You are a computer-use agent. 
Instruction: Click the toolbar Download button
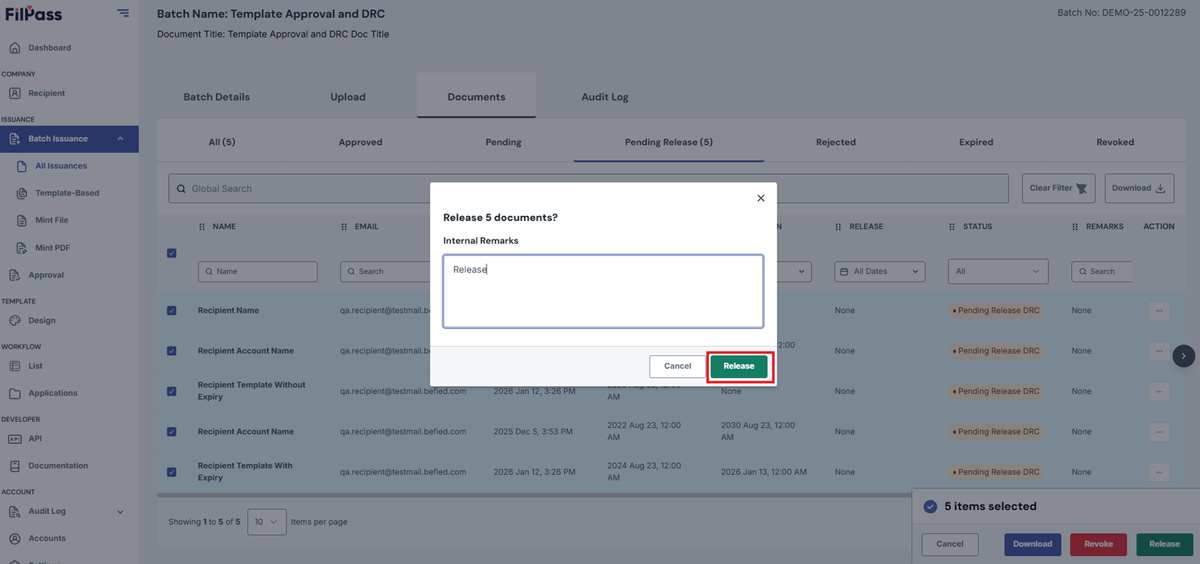(x=1139, y=188)
